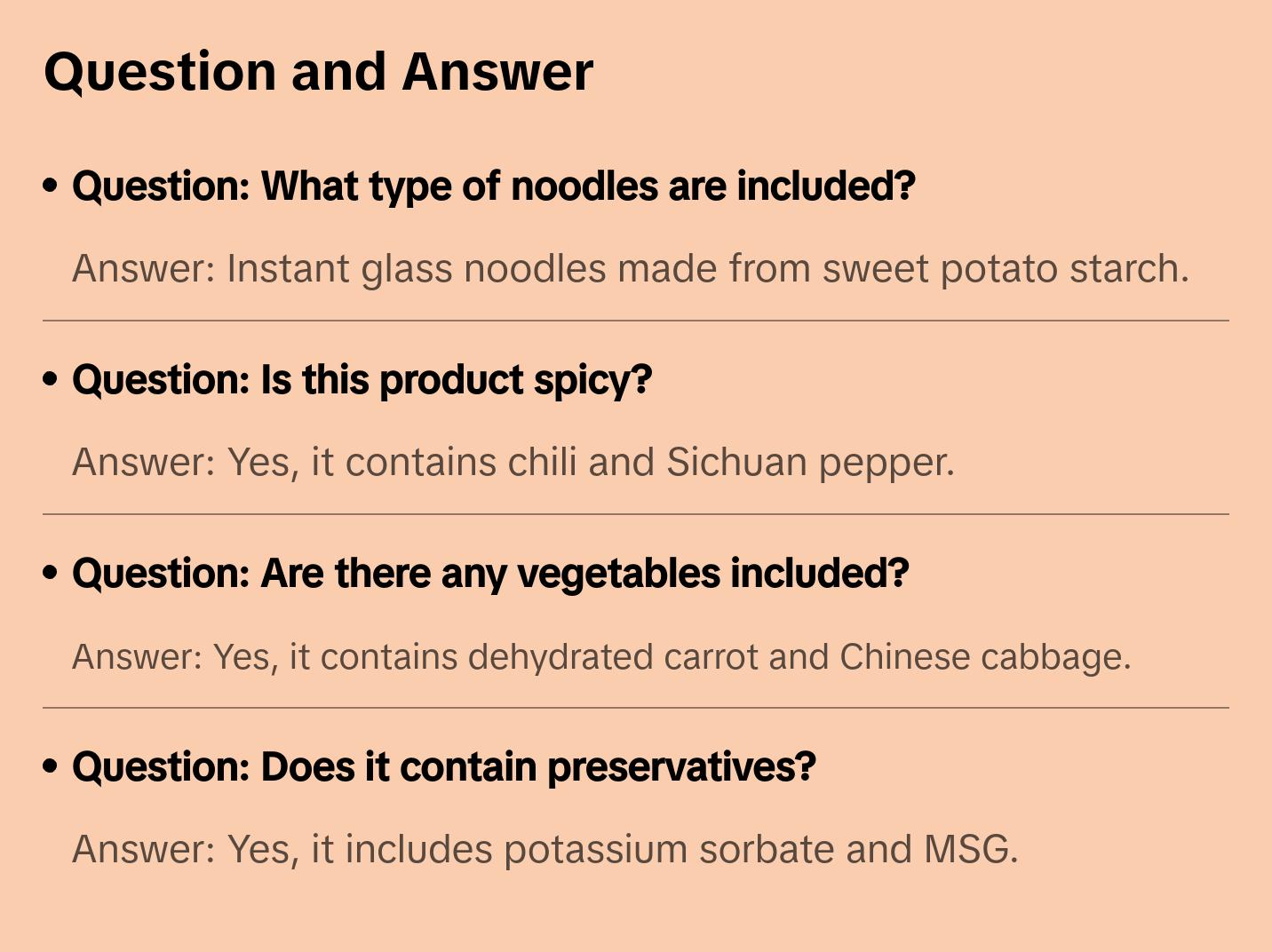This screenshot has width=1272, height=952.
Task: Click the divider line below the spicy answer
Action: pos(636,514)
